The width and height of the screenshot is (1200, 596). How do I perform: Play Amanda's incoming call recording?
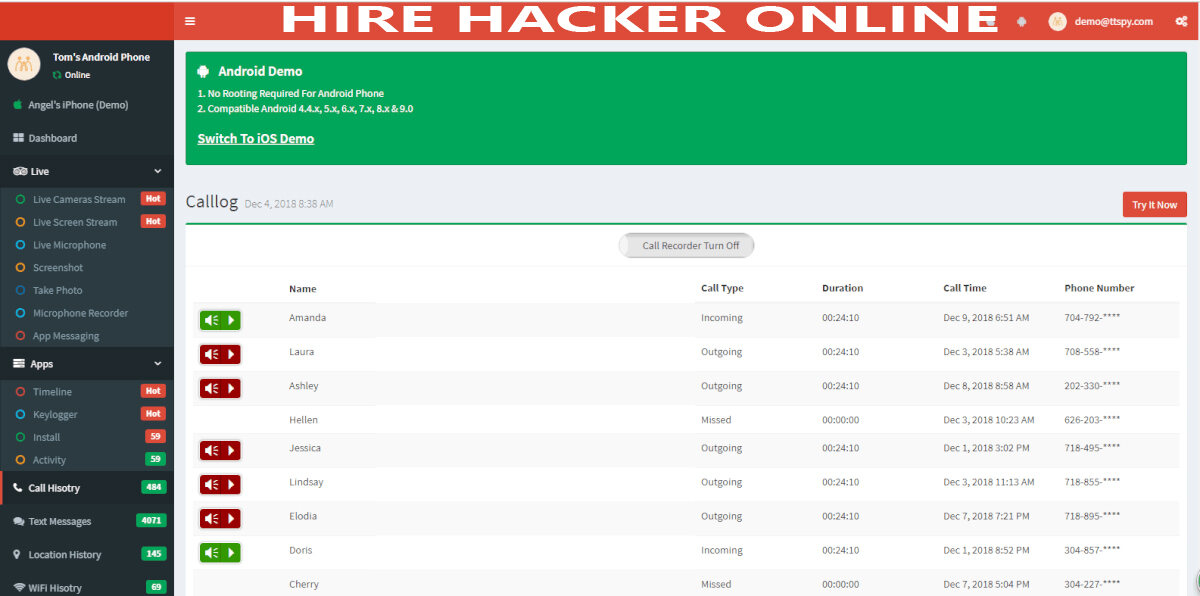coord(220,320)
